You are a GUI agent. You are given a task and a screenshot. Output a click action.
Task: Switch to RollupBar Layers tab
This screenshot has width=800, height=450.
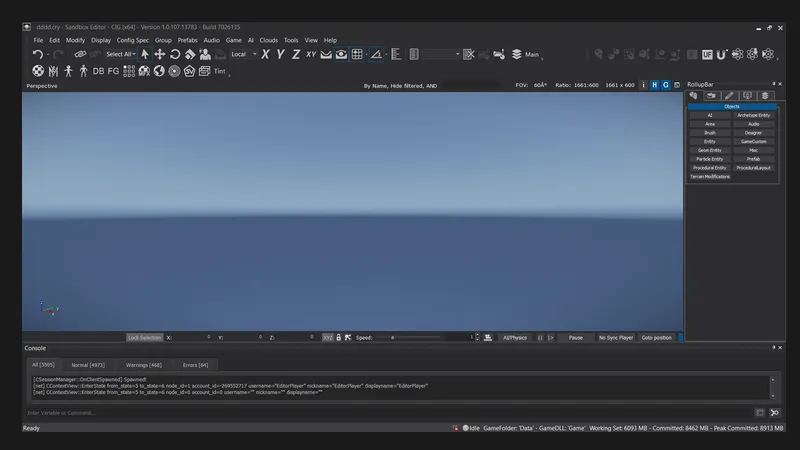click(765, 95)
